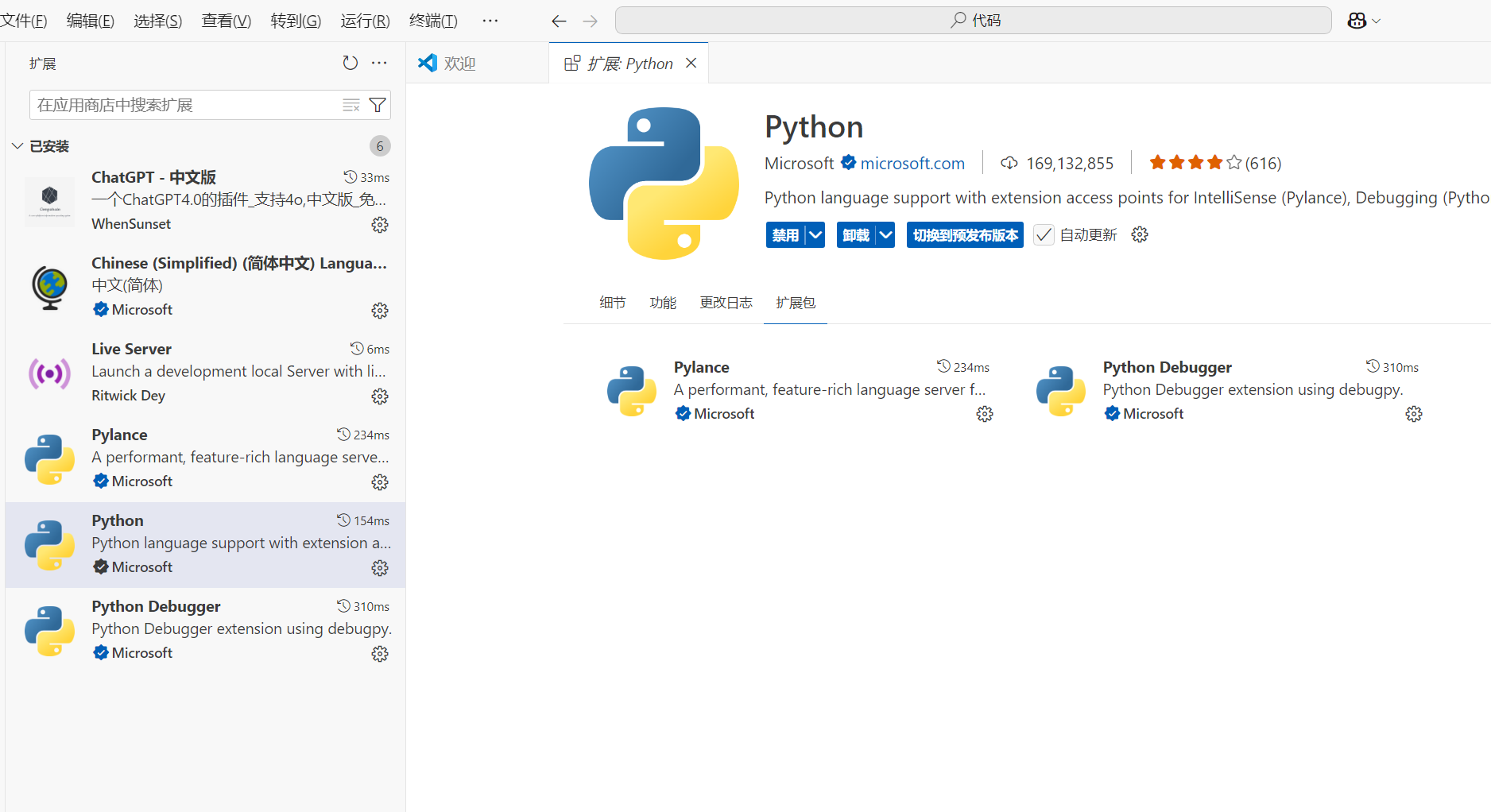Screen dimensions: 1491x812
Task: Refresh the extensions list
Action: [x=350, y=63]
